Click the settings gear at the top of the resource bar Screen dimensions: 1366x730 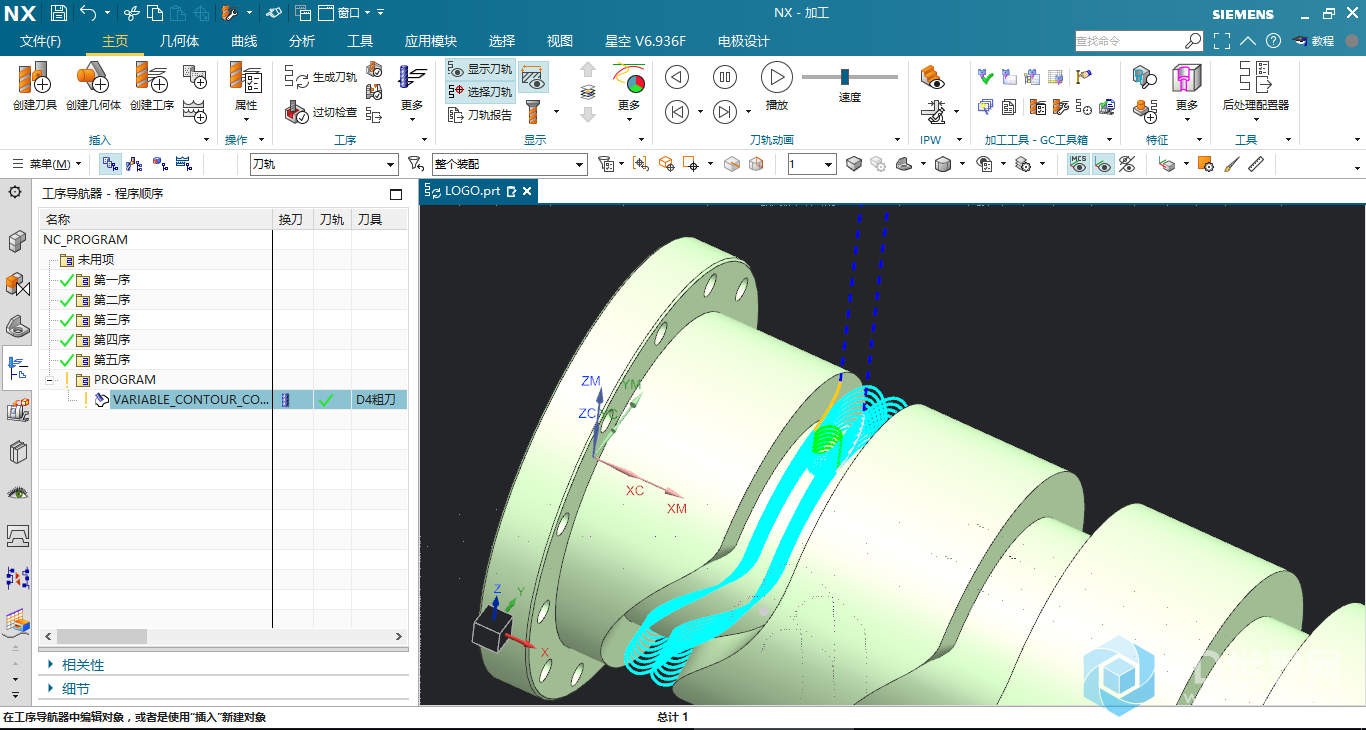pyautogui.click(x=15, y=192)
